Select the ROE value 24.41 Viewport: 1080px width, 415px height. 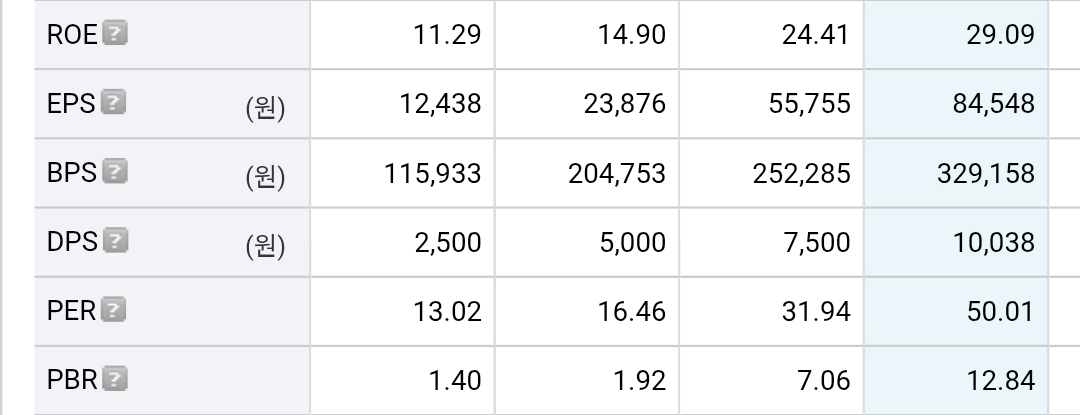tap(816, 34)
